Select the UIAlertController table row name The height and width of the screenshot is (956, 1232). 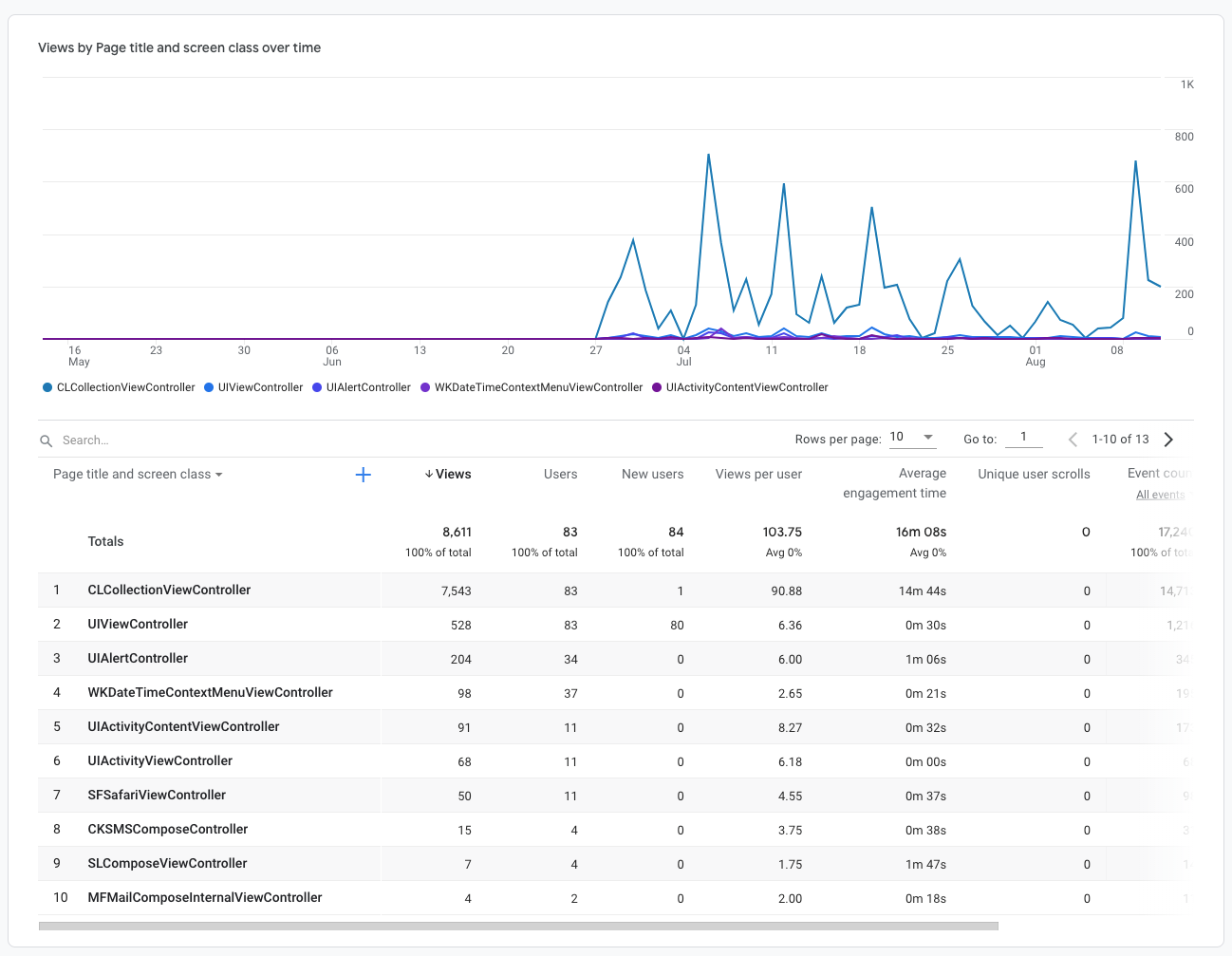(x=138, y=658)
